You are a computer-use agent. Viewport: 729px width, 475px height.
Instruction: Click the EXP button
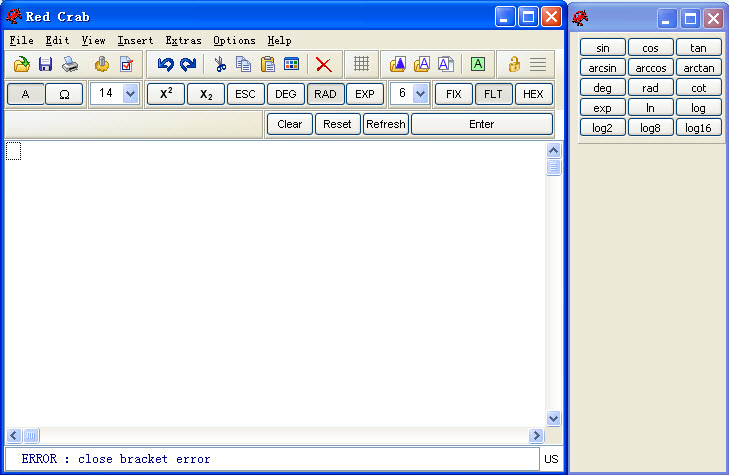point(365,94)
